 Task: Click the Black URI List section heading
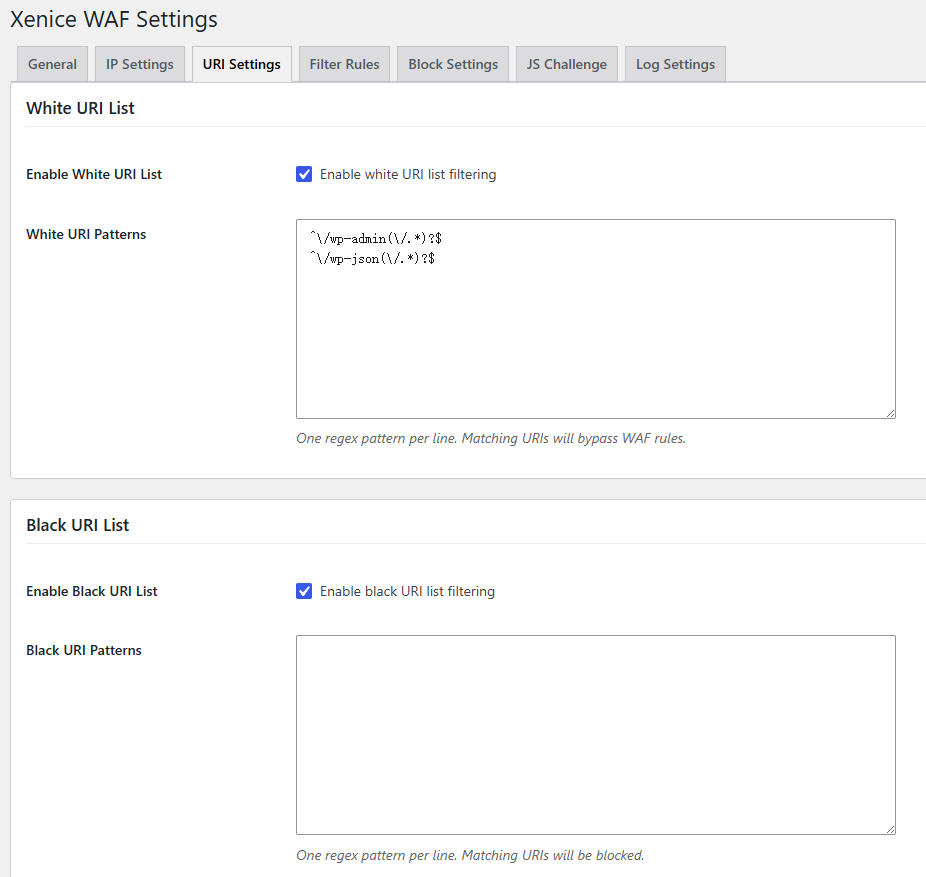[x=77, y=525]
